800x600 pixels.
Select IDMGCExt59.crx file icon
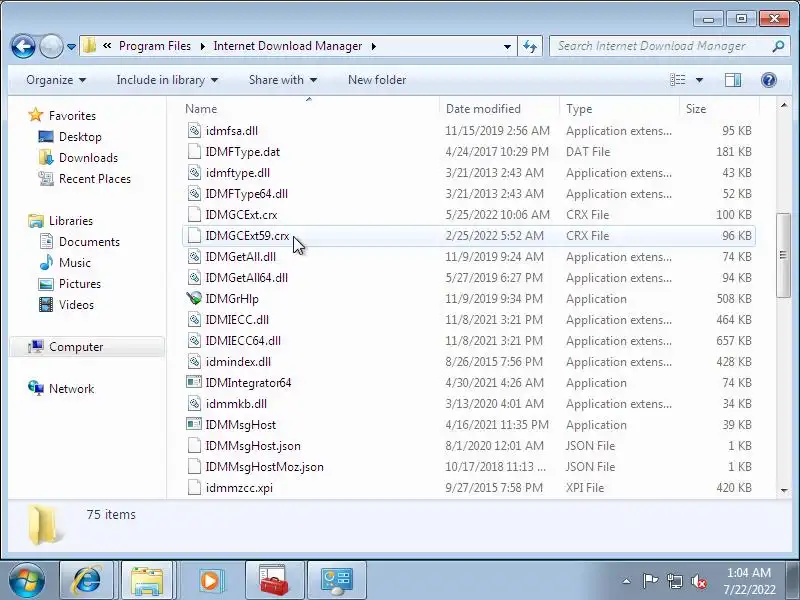coord(194,236)
